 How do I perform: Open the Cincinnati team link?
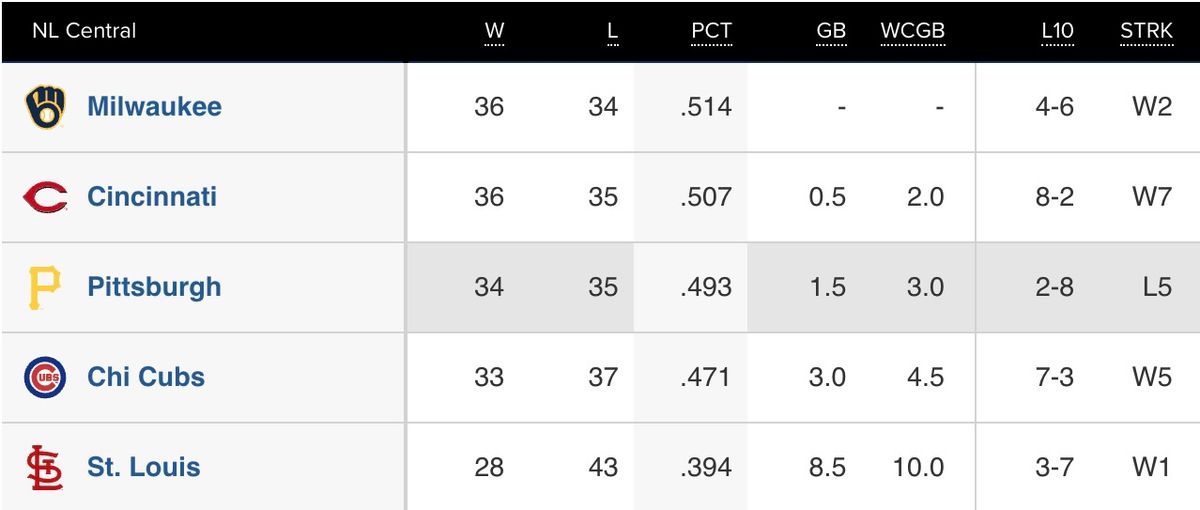[x=152, y=196]
